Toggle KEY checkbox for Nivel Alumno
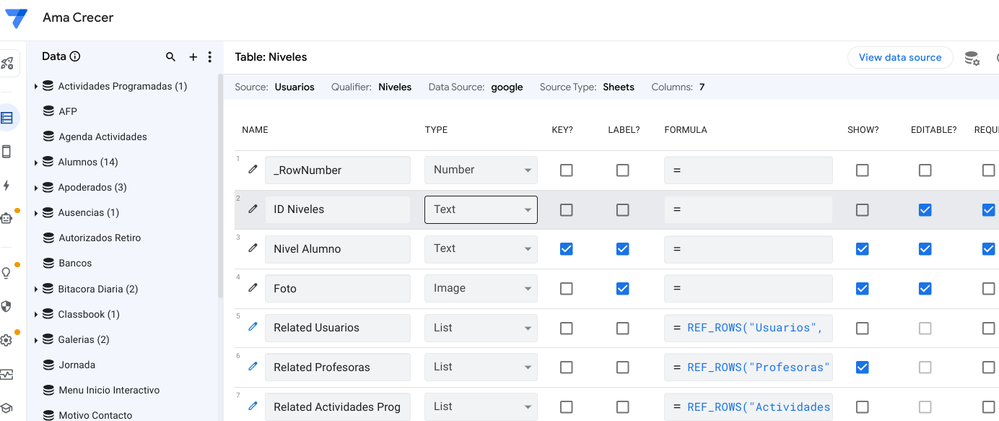The height and width of the screenshot is (421, 999). [x=566, y=249]
